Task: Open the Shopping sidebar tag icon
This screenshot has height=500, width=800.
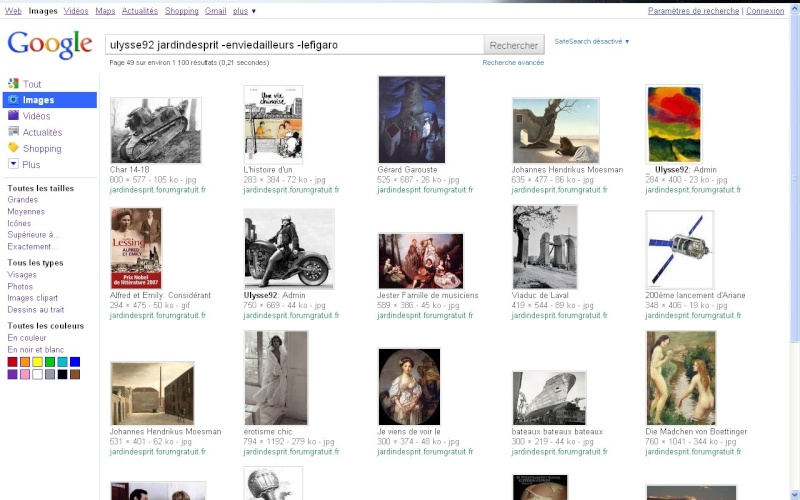Action: pos(13,148)
